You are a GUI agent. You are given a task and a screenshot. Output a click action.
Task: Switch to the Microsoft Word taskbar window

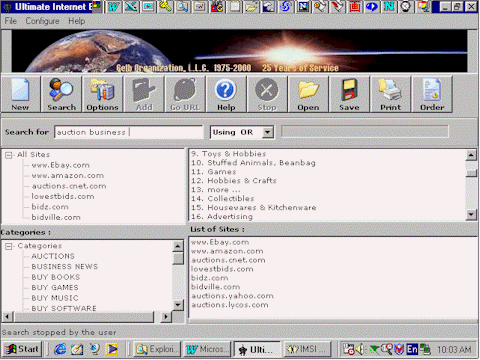207,349
